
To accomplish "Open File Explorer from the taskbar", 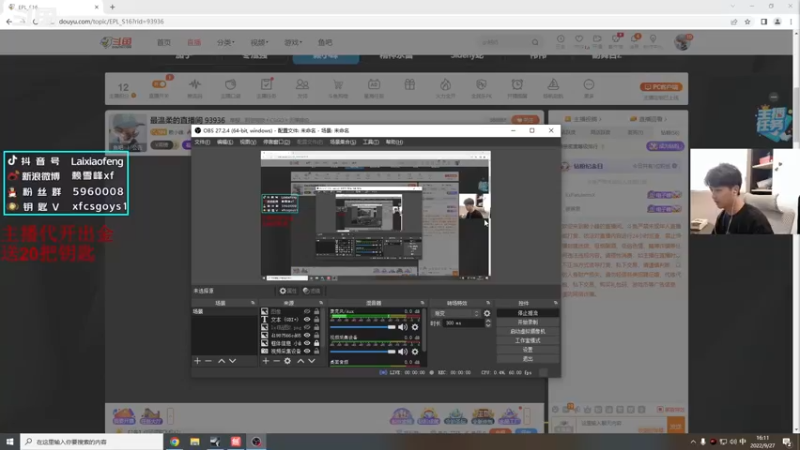I will point(195,442).
